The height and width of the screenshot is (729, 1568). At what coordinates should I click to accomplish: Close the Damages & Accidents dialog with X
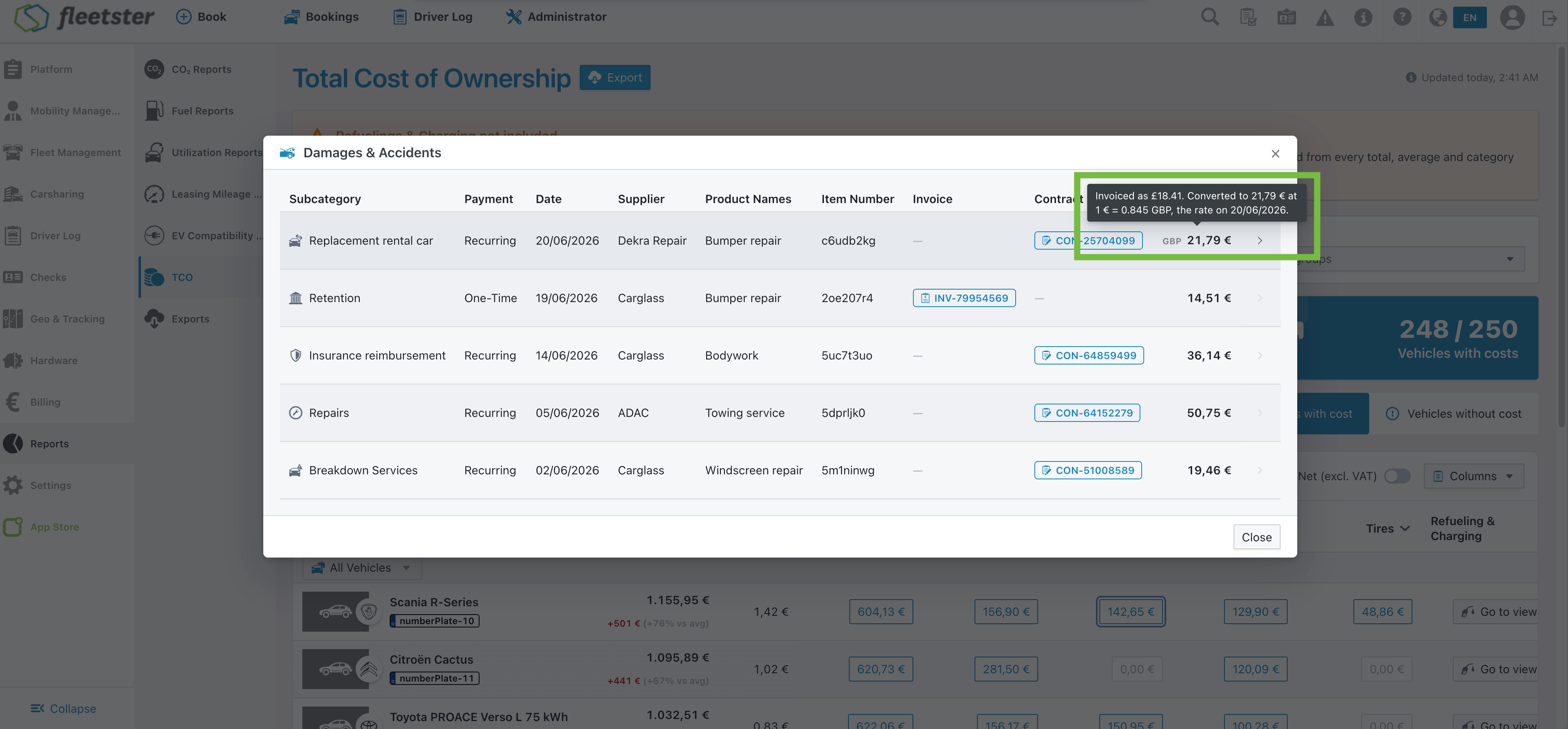pos(1275,154)
